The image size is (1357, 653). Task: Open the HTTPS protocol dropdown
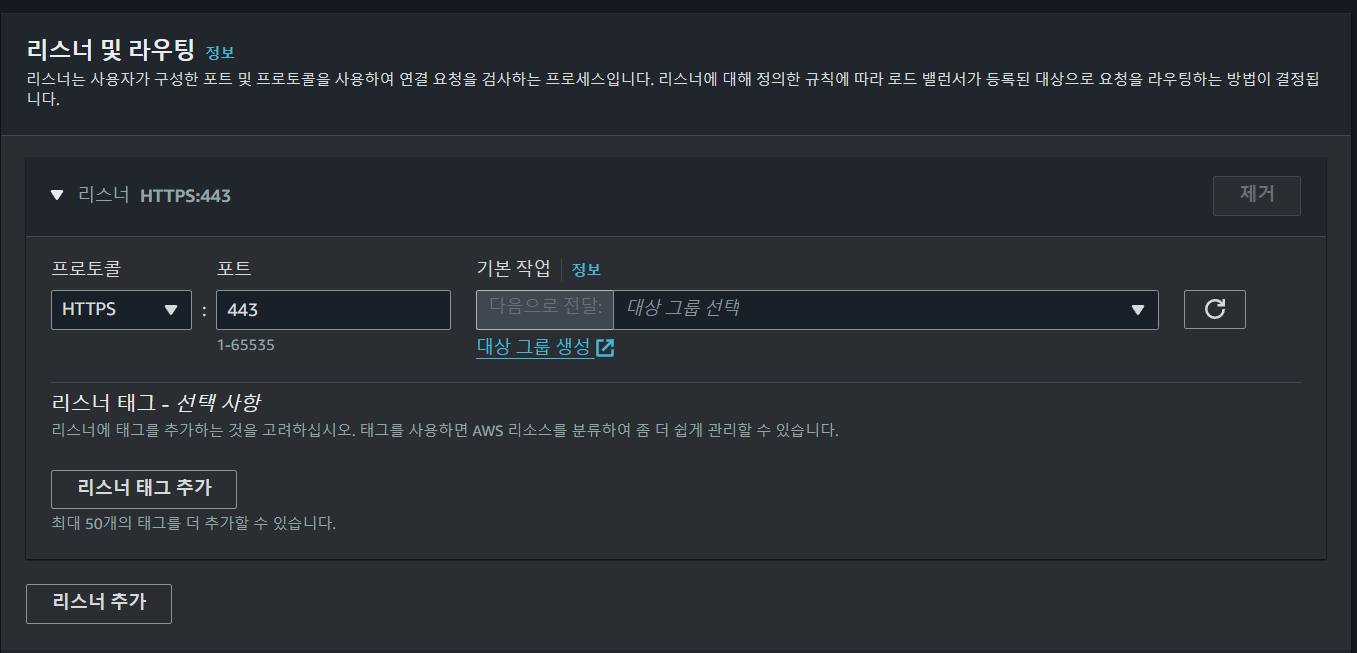[121, 310]
